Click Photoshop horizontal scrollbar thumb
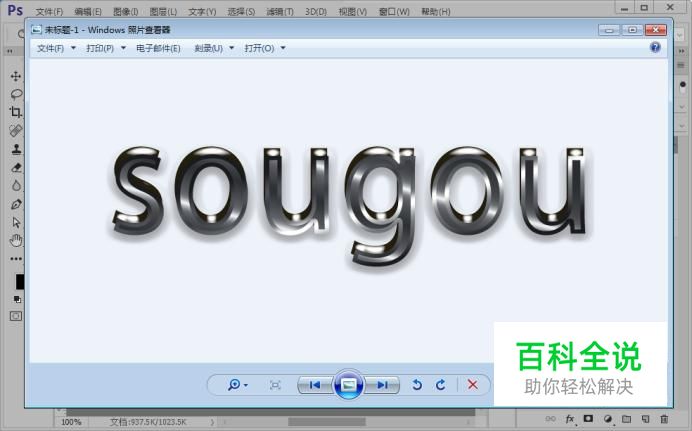692x431 pixels. click(x=327, y=422)
